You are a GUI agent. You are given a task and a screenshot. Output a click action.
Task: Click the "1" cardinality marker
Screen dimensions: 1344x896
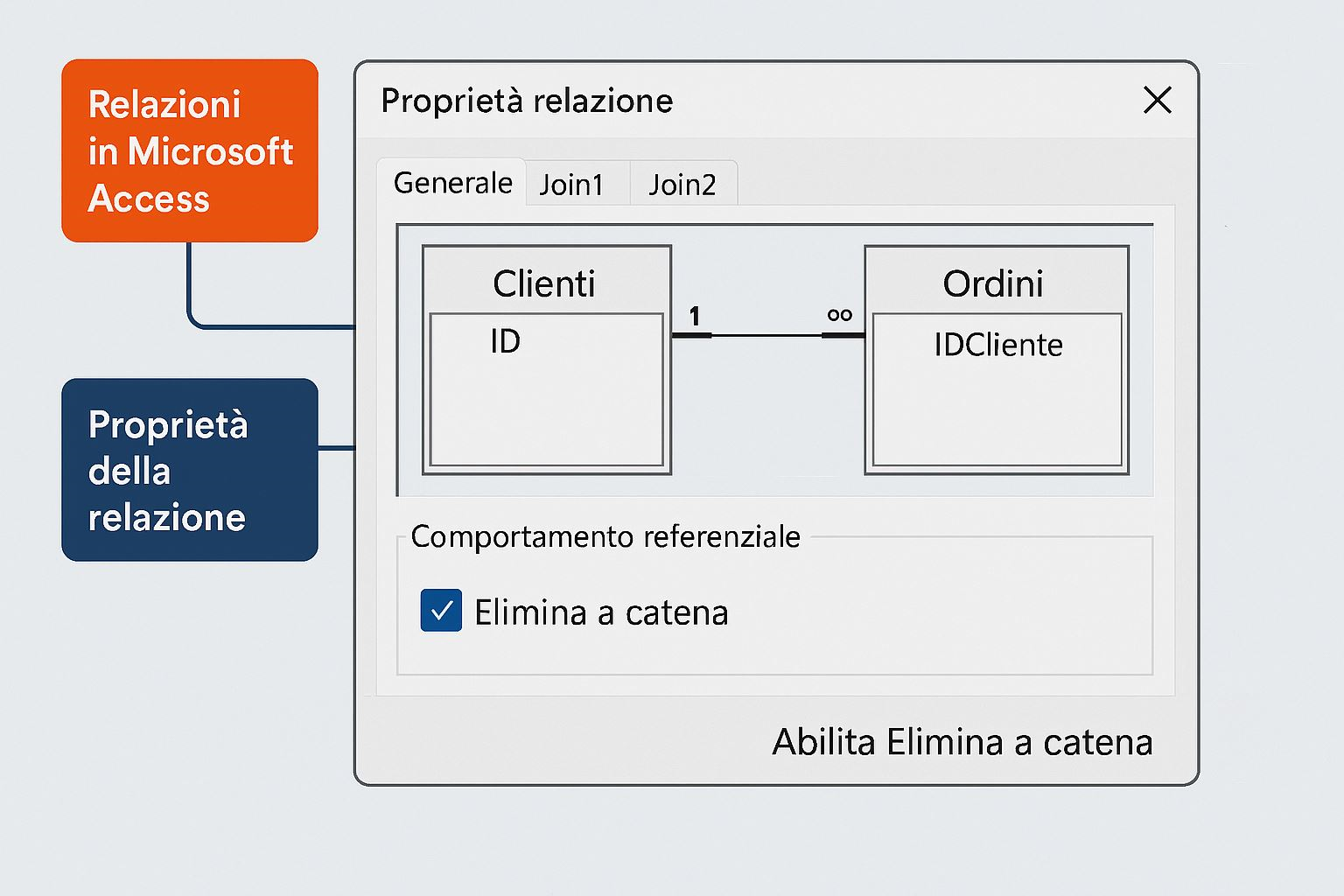tap(695, 316)
